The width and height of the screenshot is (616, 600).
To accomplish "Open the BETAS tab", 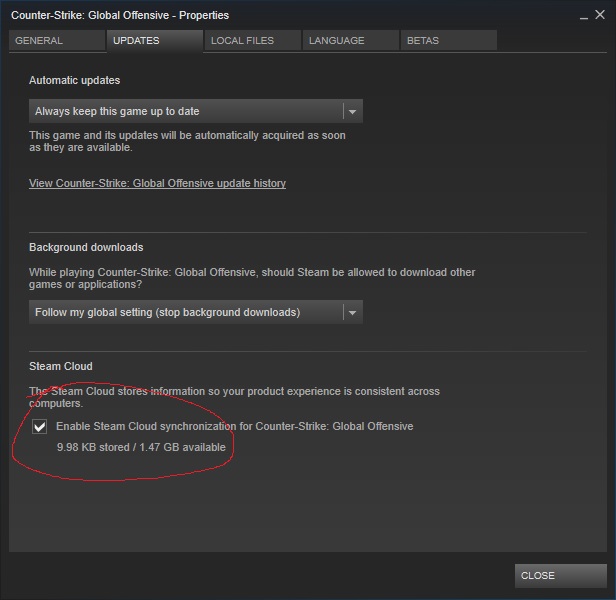I will click(x=449, y=40).
